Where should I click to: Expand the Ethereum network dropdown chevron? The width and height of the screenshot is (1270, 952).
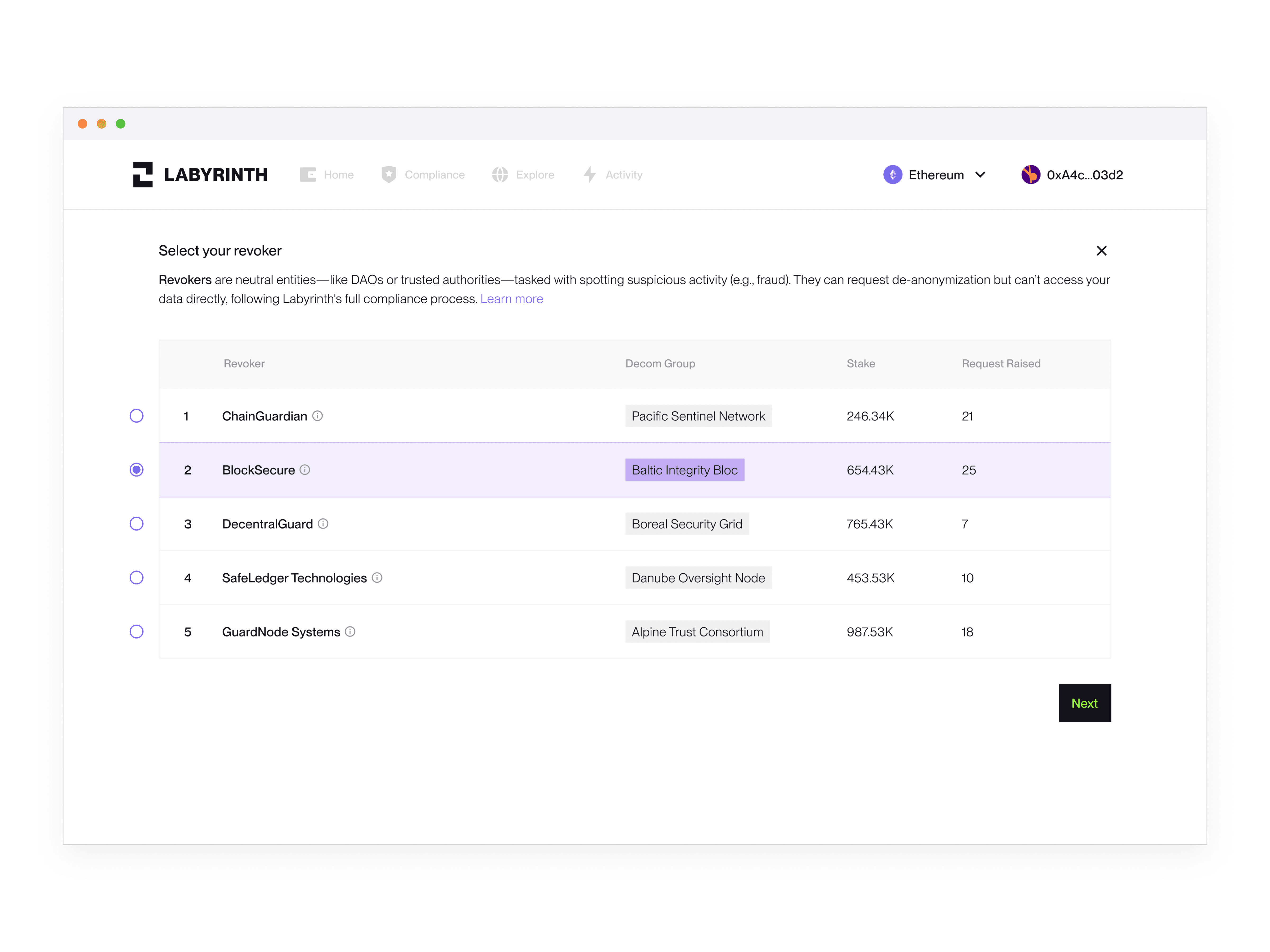(980, 175)
